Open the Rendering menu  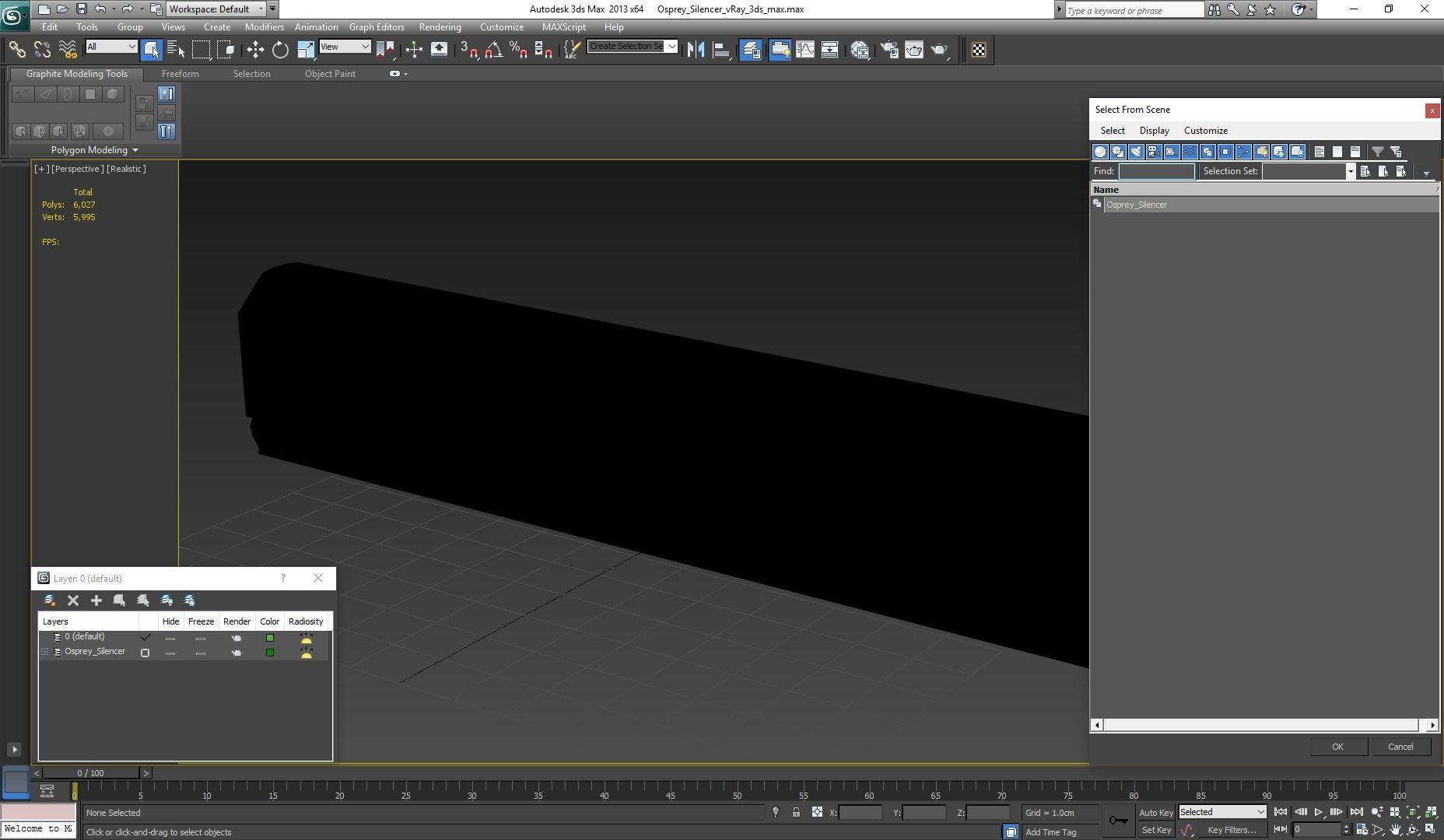point(440,27)
